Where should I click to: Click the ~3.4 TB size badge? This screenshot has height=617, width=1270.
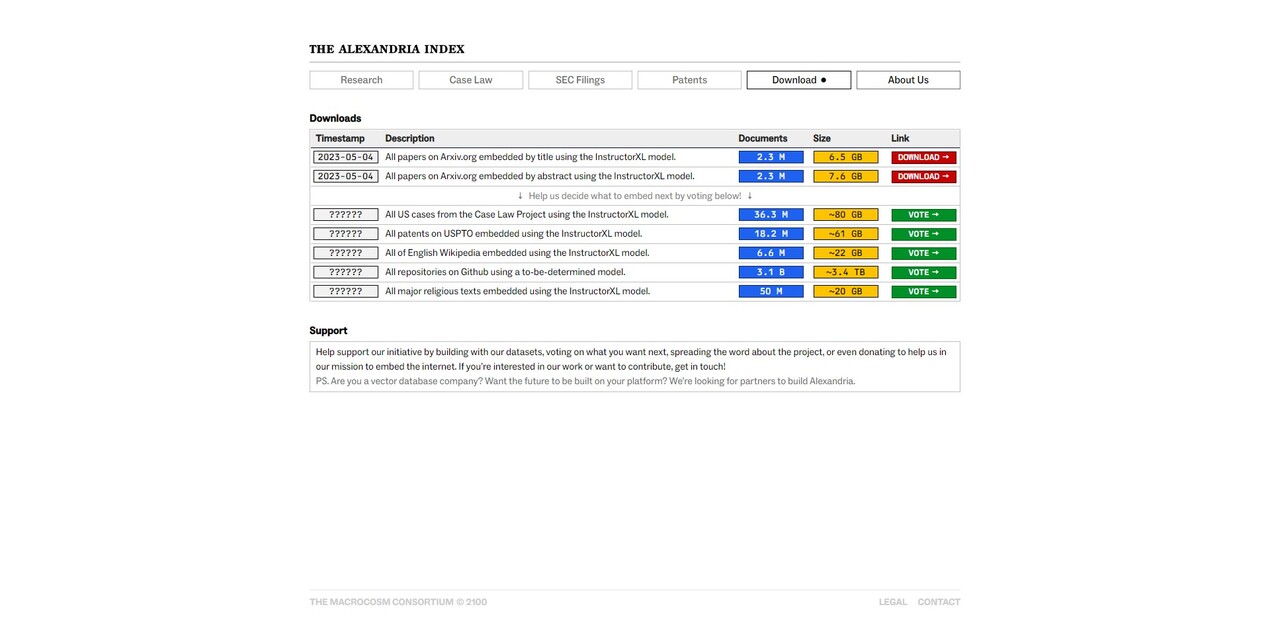(845, 271)
